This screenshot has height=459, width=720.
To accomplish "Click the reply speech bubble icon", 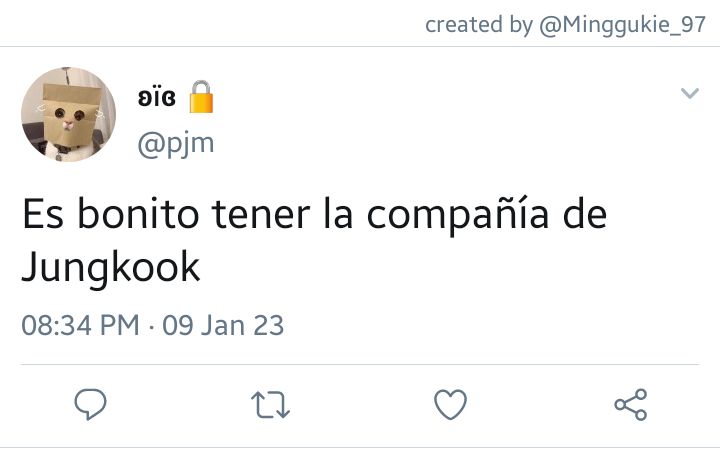I will click(90, 404).
